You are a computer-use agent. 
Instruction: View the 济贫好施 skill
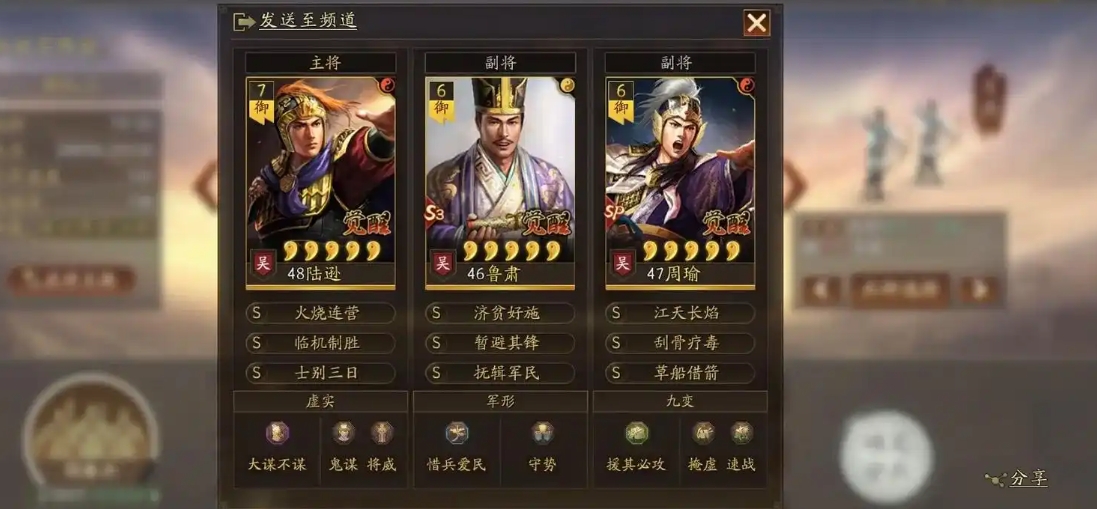[500, 313]
